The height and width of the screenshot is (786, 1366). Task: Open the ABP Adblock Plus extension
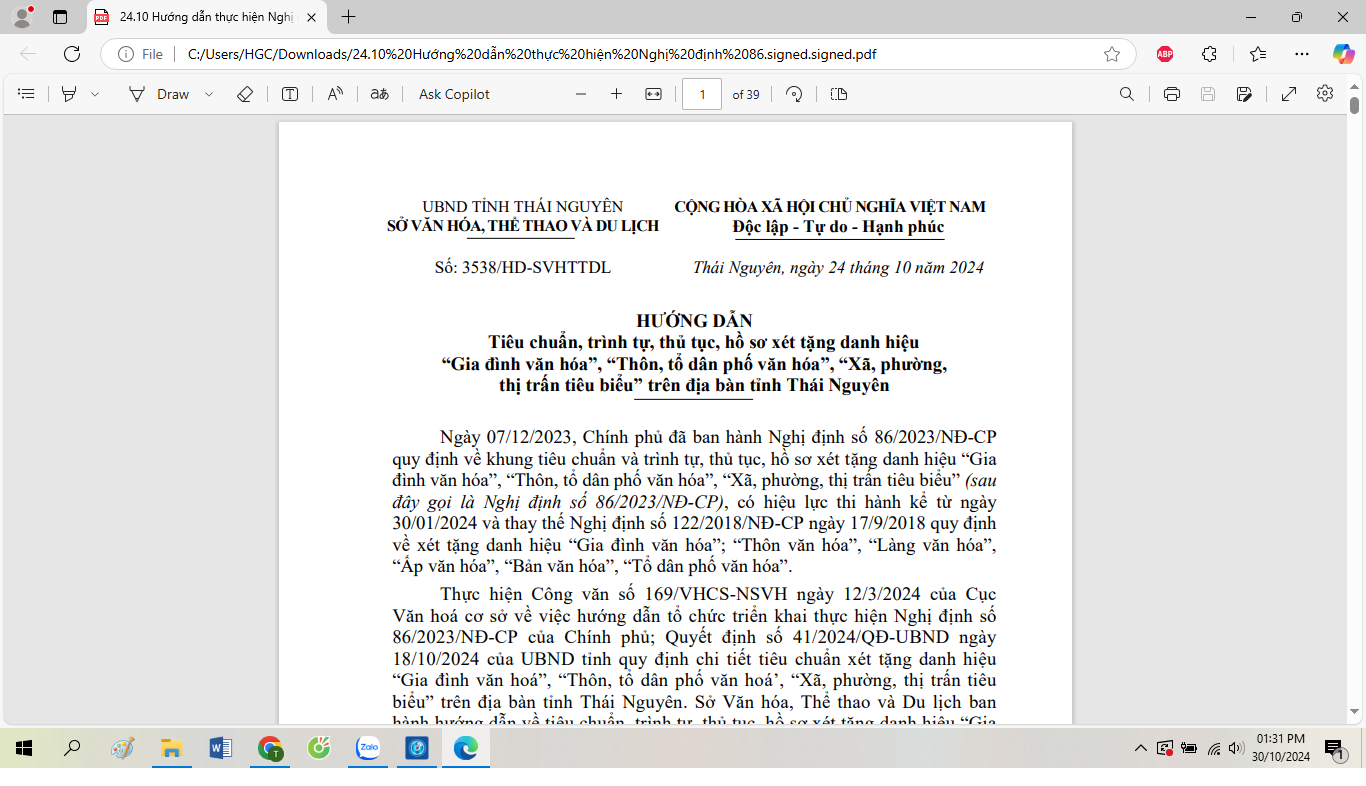coord(1165,54)
